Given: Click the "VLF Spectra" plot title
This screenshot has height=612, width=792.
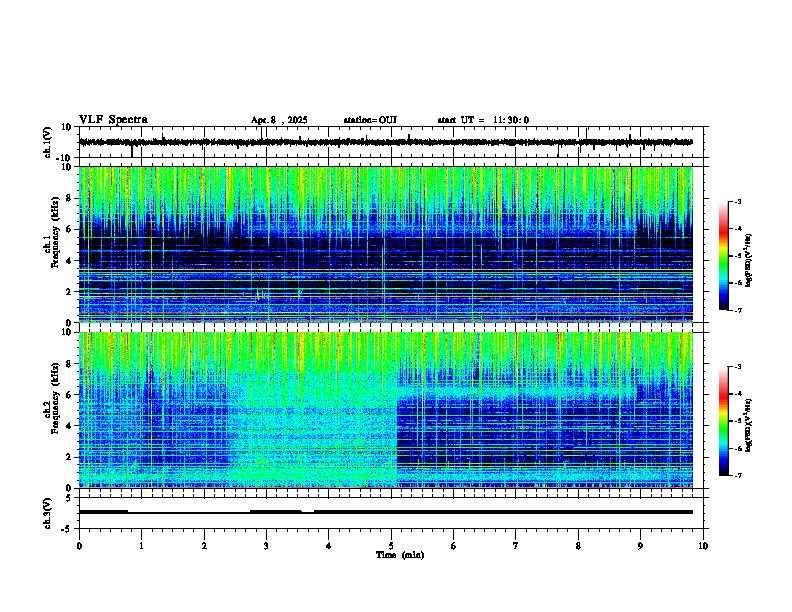Looking at the screenshot, I should [113, 120].
